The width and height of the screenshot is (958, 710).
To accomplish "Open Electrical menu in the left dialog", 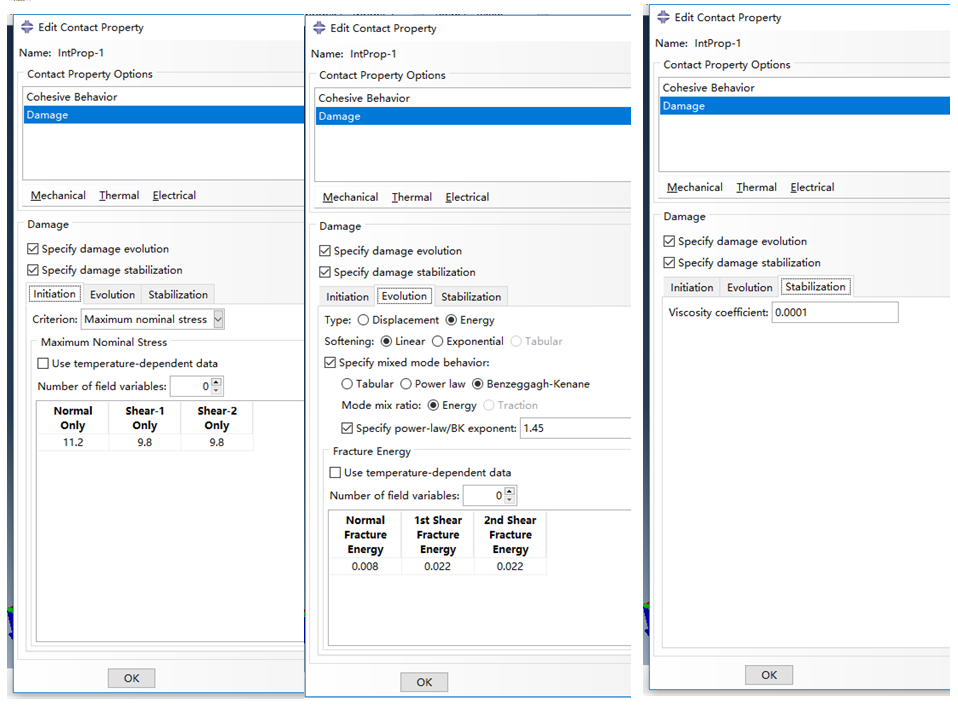I will pyautogui.click(x=174, y=196).
